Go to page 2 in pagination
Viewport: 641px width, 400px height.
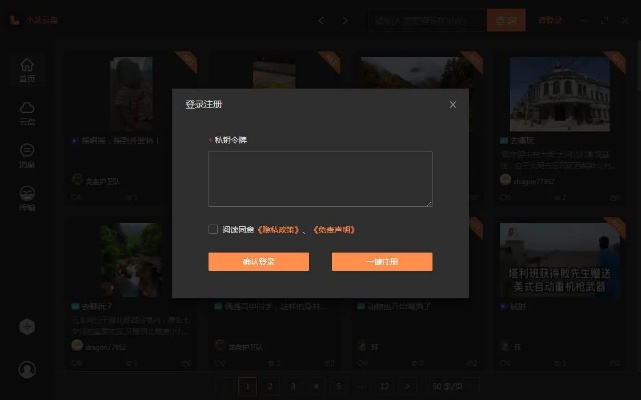click(270, 386)
